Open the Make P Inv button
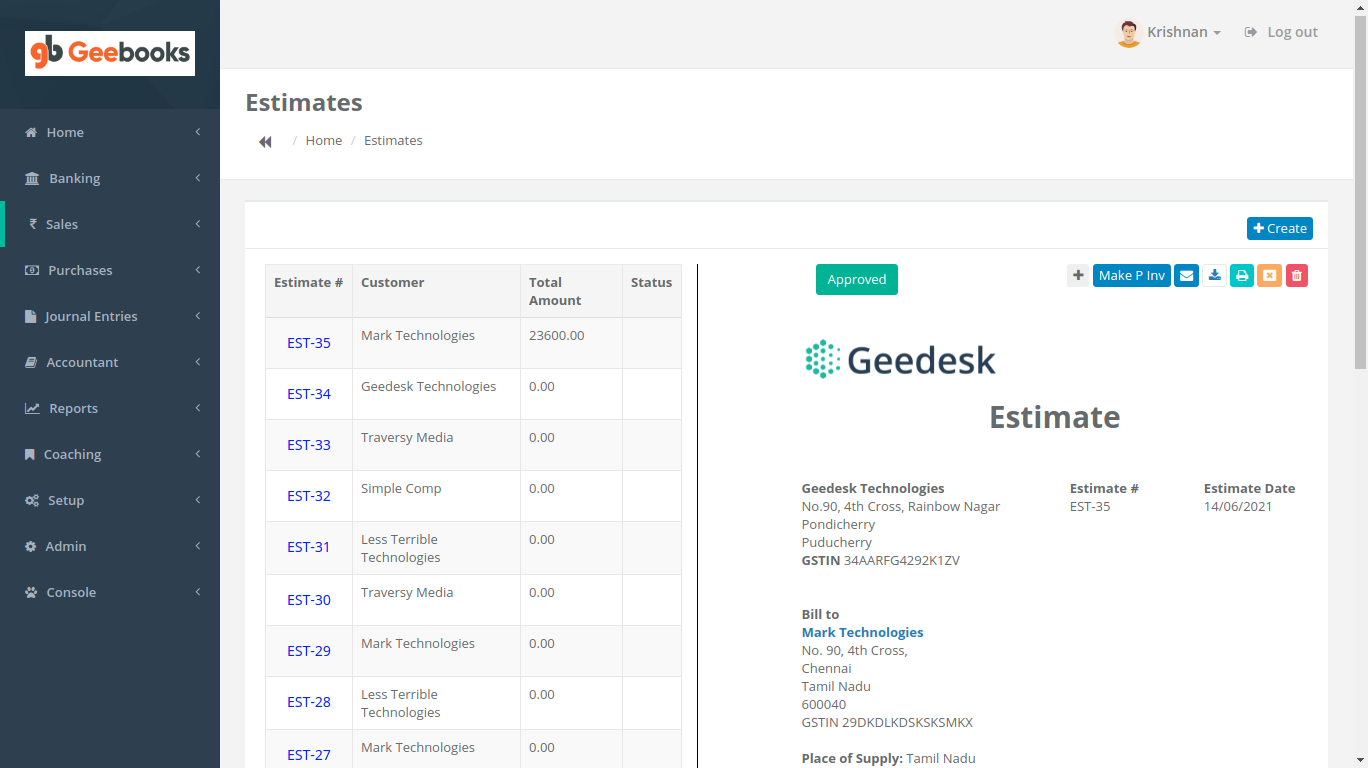1368x768 pixels. [1131, 275]
